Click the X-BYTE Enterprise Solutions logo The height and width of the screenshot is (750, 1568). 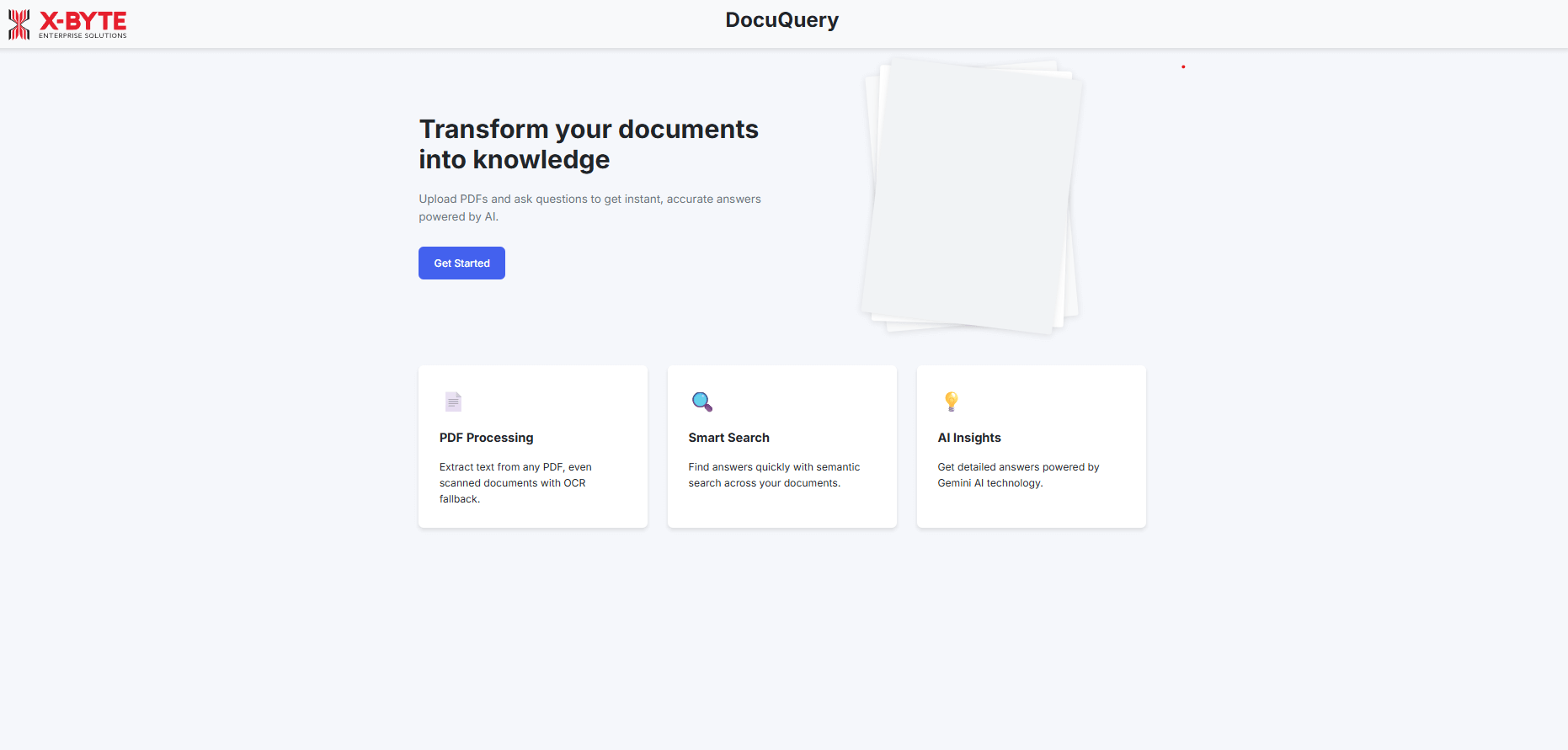click(x=67, y=24)
